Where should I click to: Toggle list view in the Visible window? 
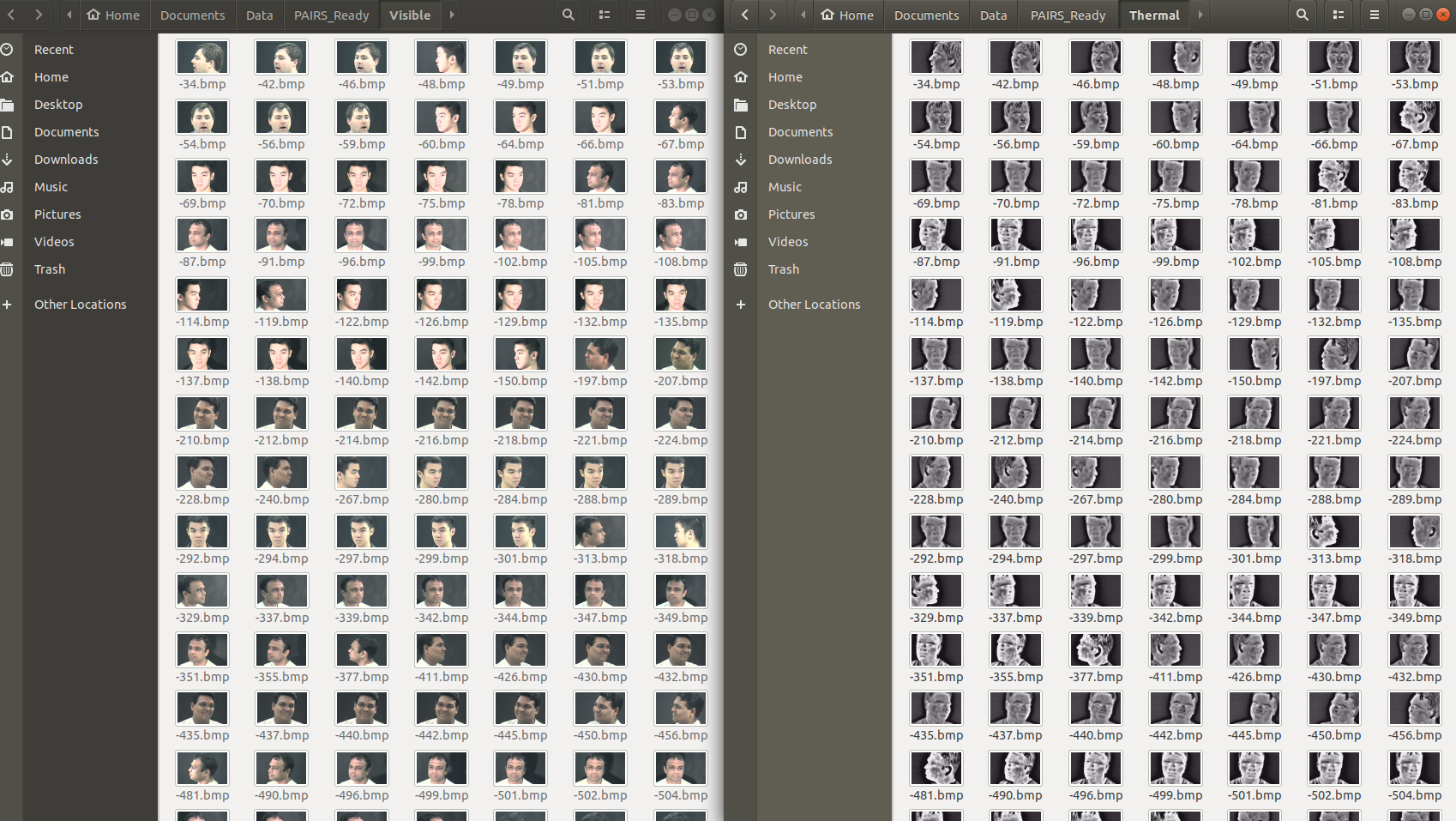coord(605,15)
